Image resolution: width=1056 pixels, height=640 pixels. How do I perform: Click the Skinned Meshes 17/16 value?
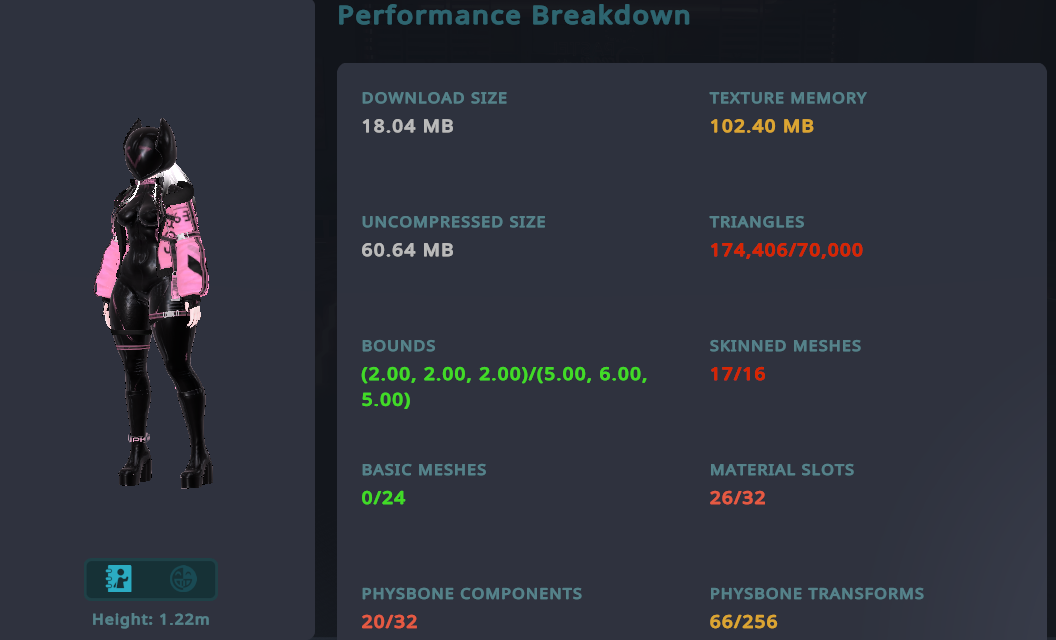[x=737, y=374]
